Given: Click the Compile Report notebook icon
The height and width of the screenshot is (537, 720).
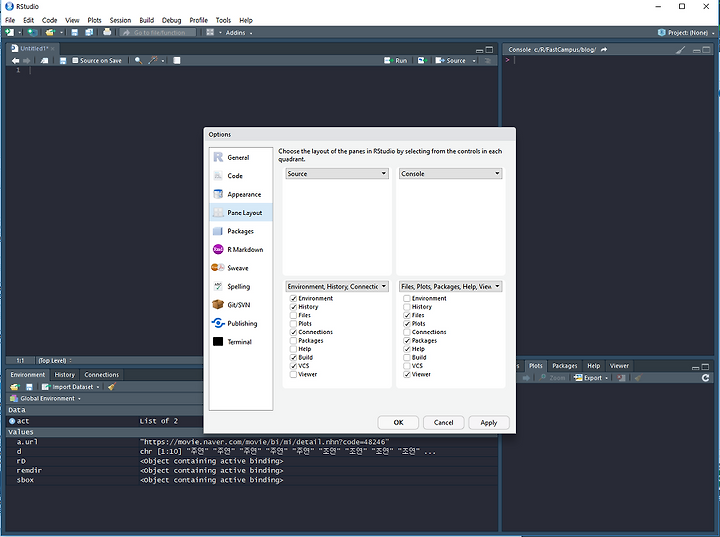Looking at the screenshot, I should pos(176,61).
